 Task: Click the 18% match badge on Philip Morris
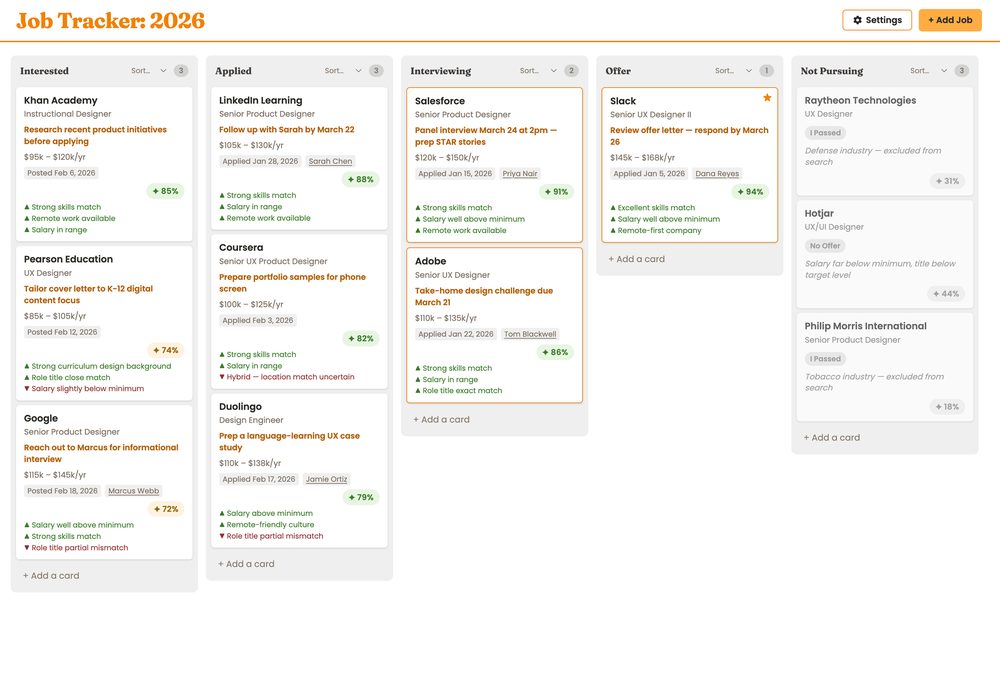point(947,407)
